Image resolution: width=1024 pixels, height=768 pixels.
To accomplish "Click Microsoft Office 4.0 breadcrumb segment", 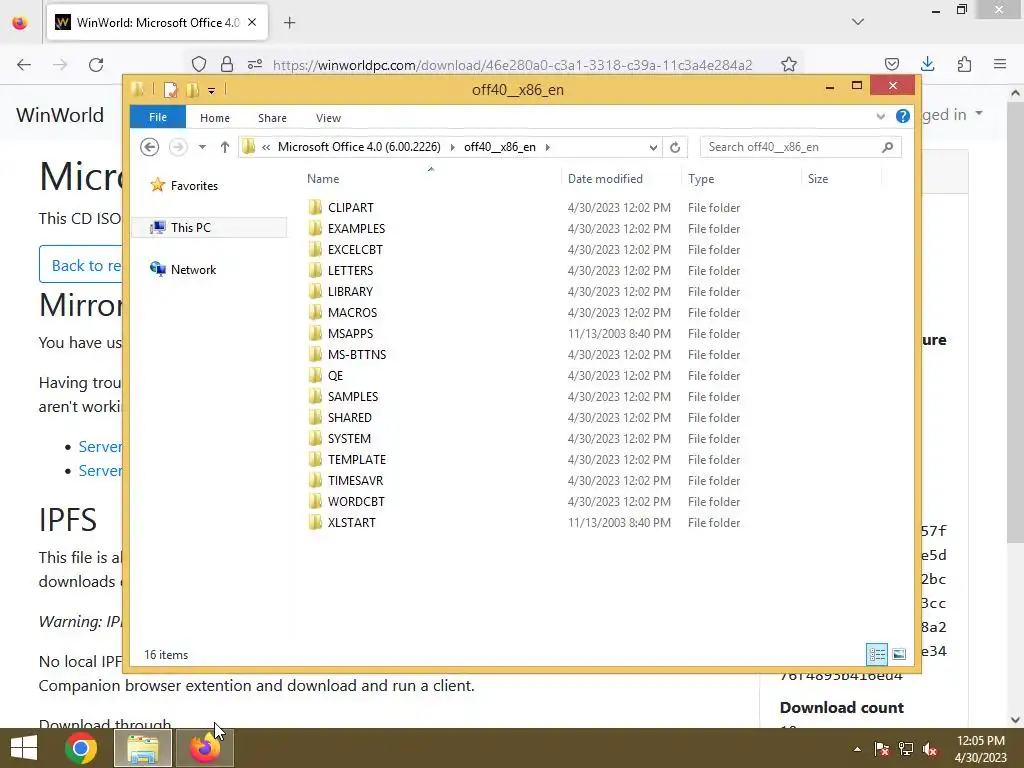I will coord(359,147).
